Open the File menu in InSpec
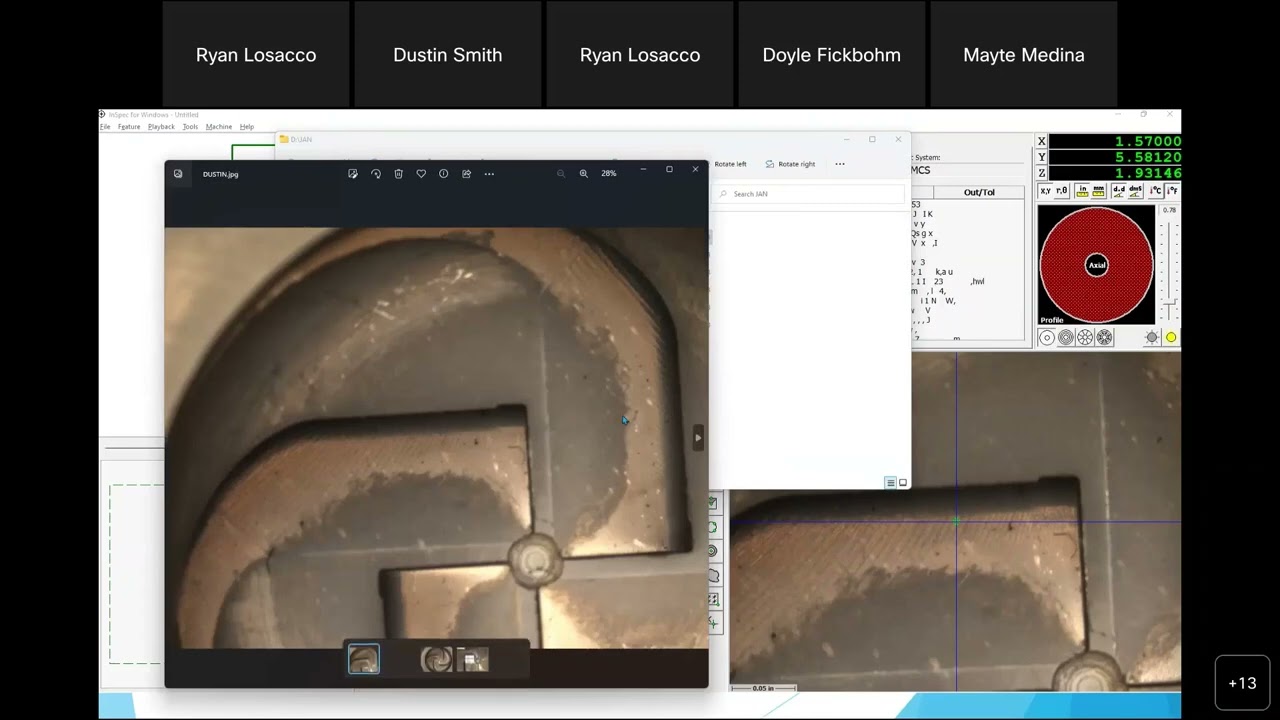The image size is (1280, 720). 105,127
